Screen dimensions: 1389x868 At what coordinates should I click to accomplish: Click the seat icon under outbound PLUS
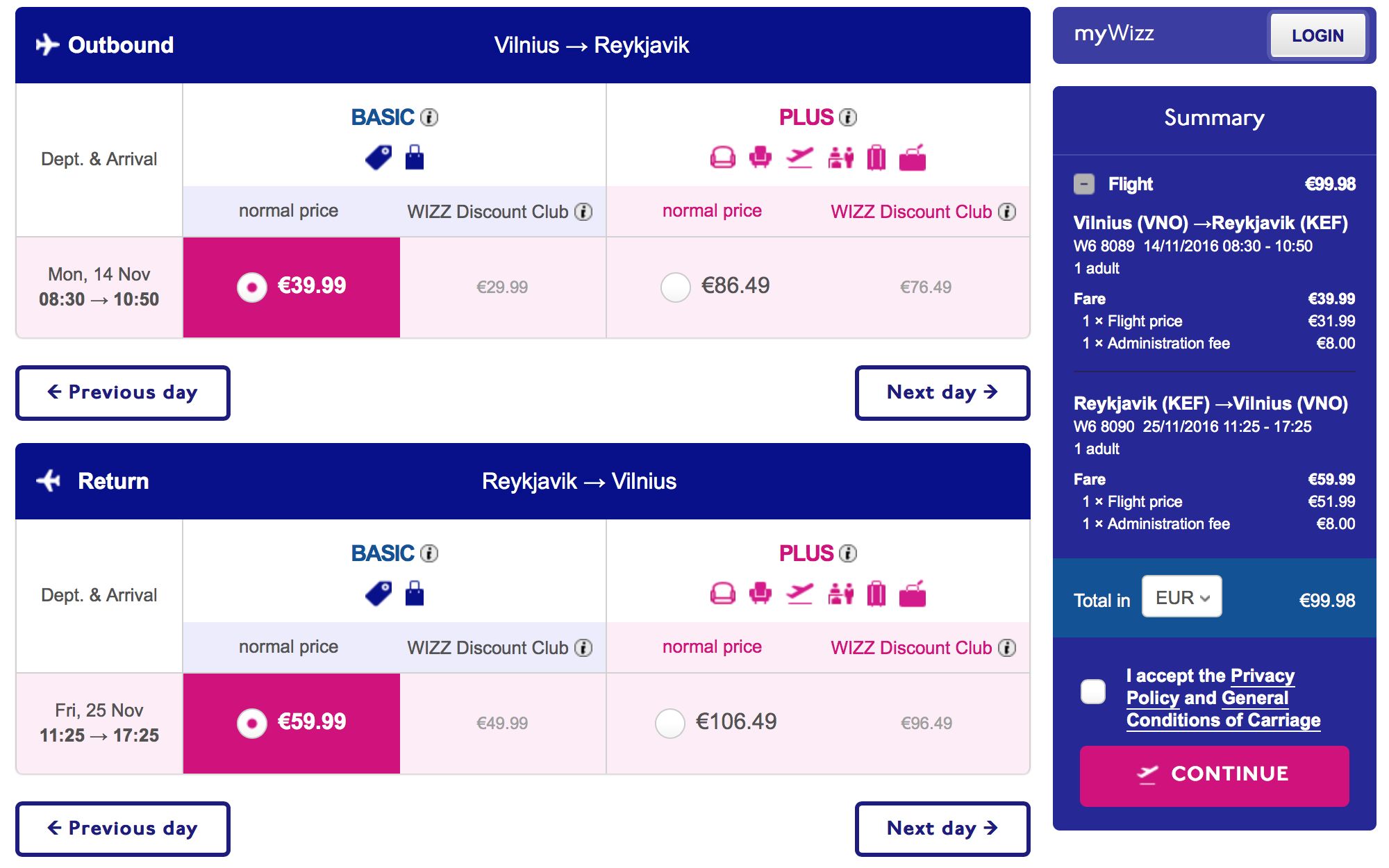tap(760, 158)
